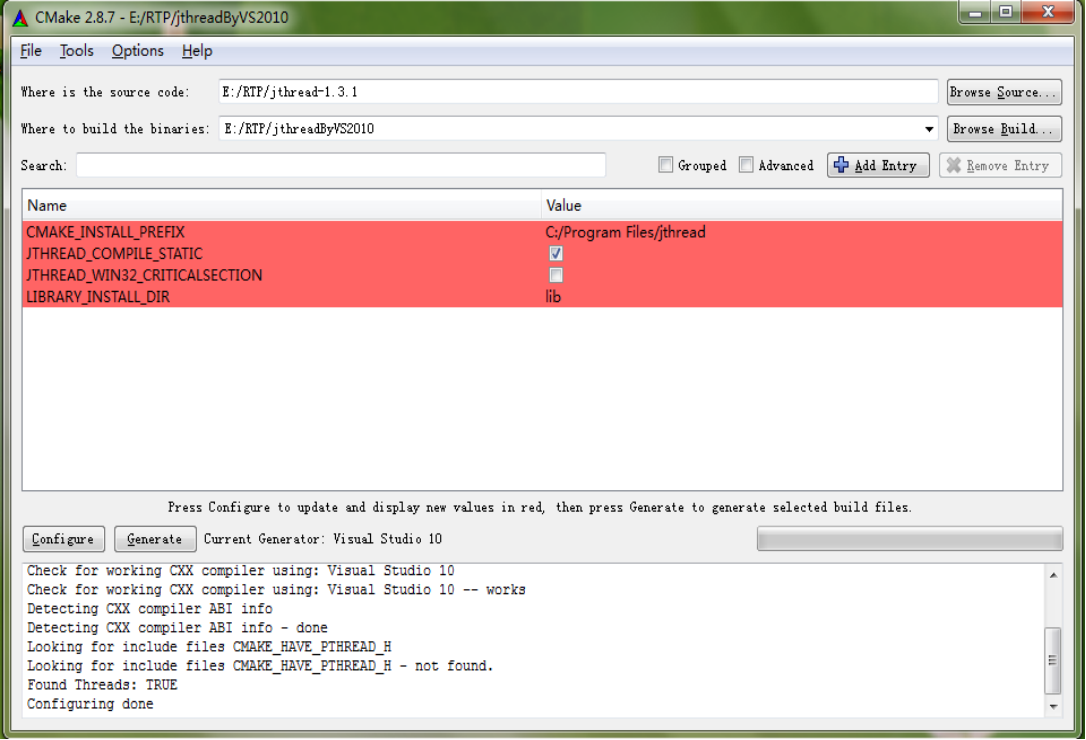The width and height of the screenshot is (1086, 740).
Task: Enable the Grouped checkbox
Action: click(666, 165)
